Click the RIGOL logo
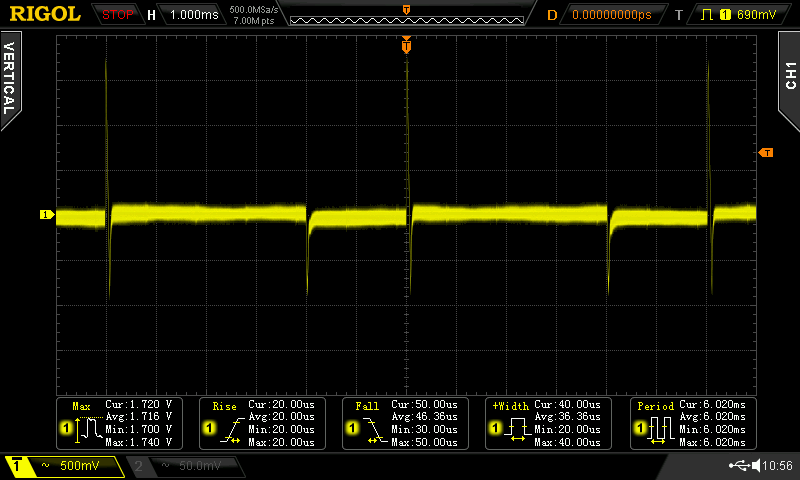The width and height of the screenshot is (800, 480). (46, 14)
